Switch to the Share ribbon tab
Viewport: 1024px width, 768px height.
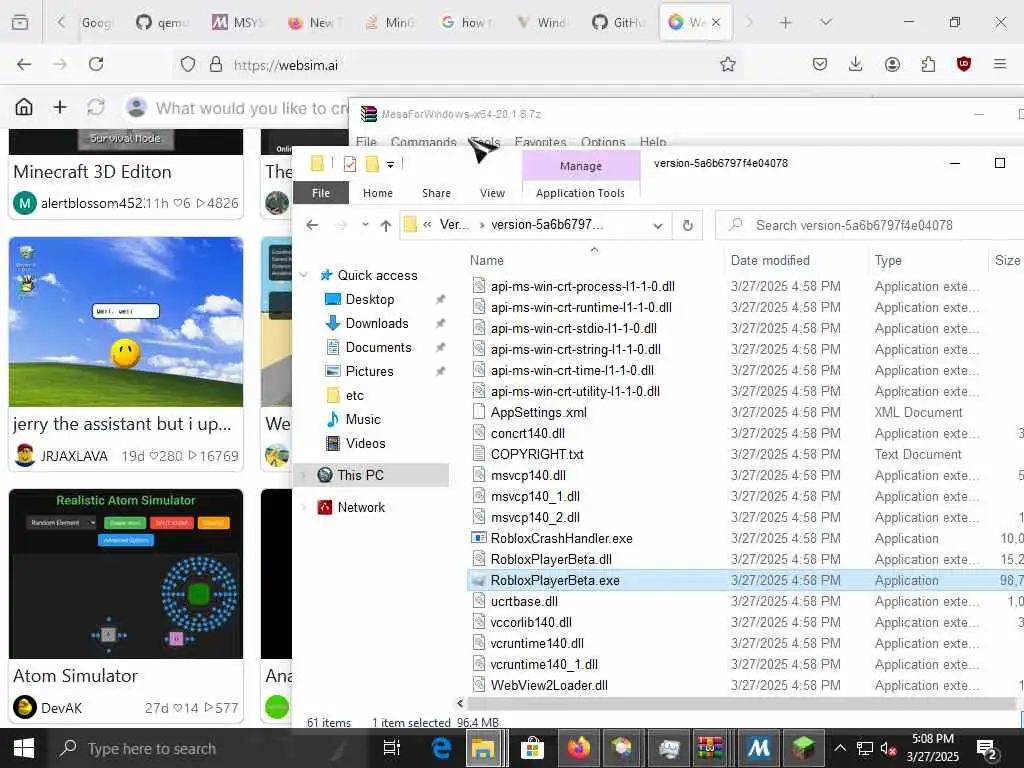point(436,193)
